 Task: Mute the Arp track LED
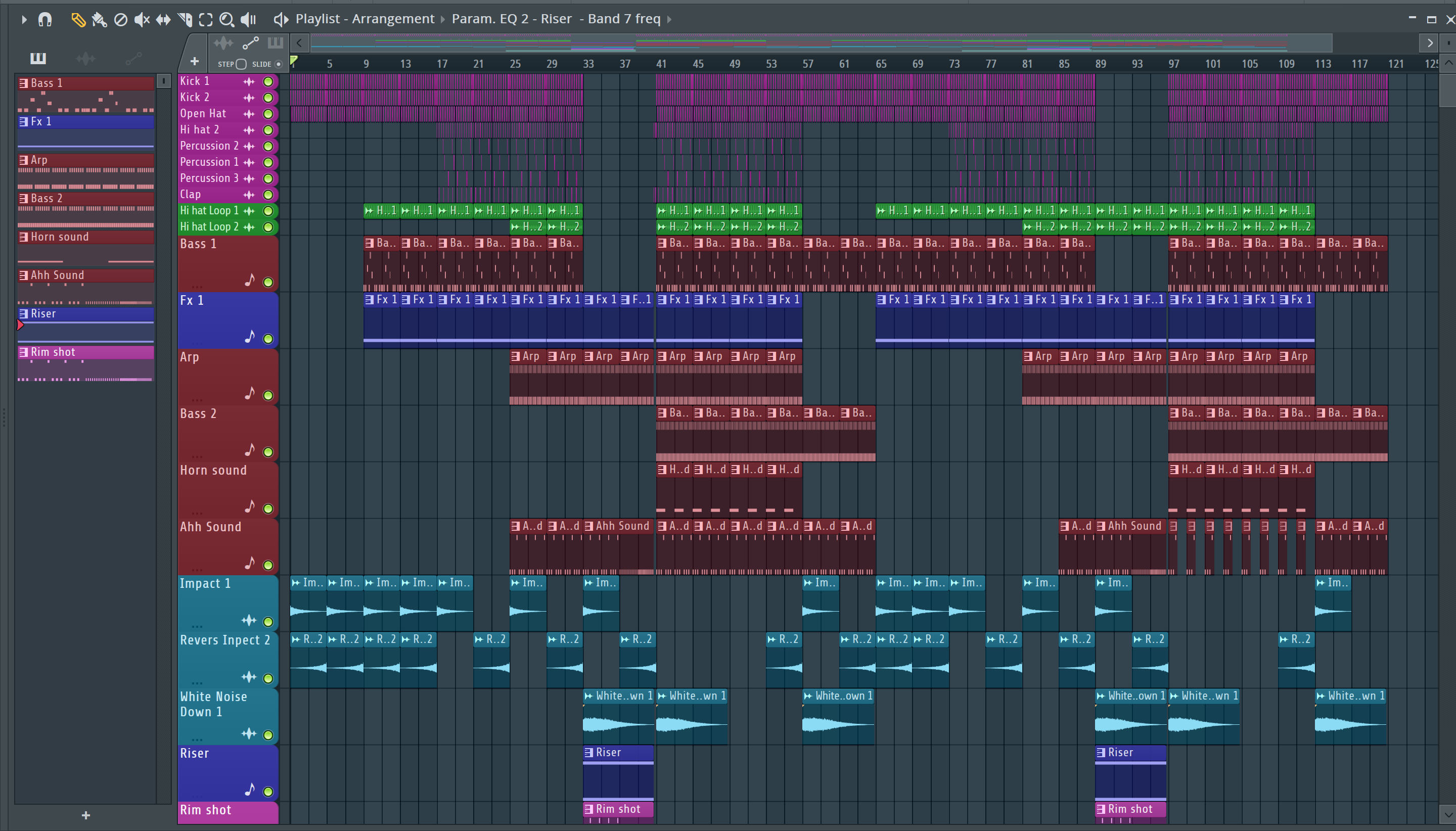pyautogui.click(x=267, y=395)
